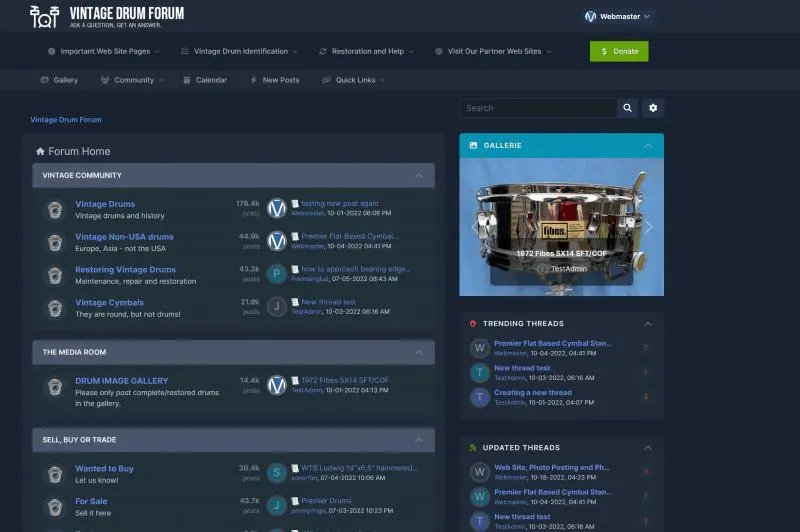Click the Drum Image Gallery forum icon
The width and height of the screenshot is (800, 532).
[x=55, y=387]
